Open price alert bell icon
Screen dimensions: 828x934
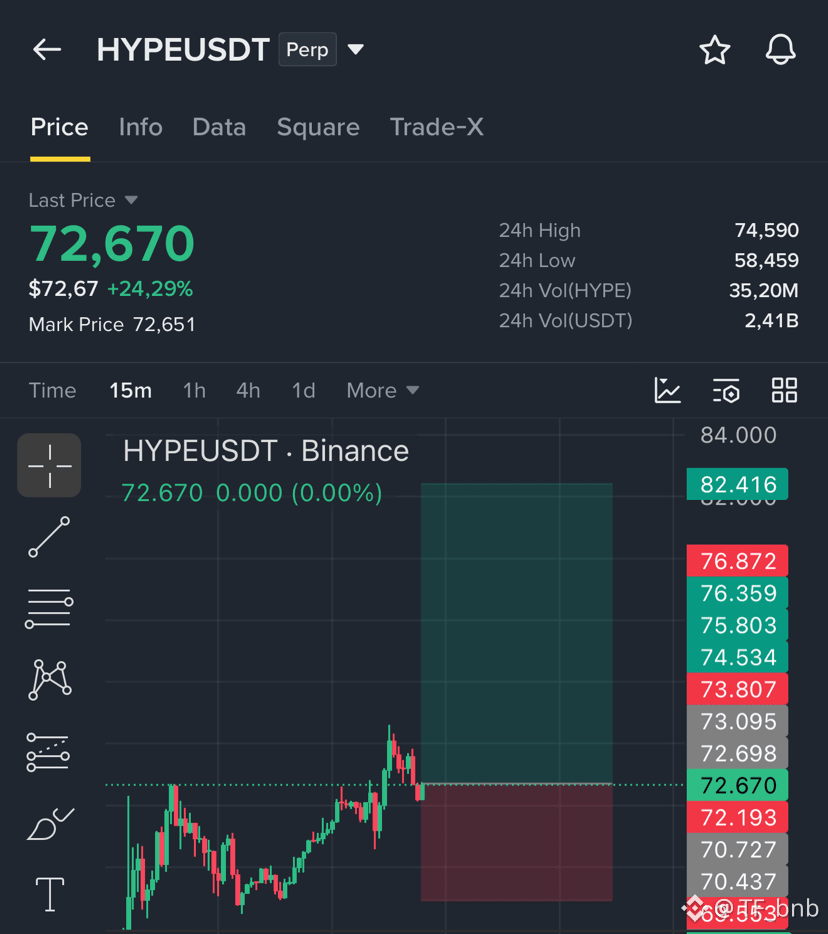780,49
